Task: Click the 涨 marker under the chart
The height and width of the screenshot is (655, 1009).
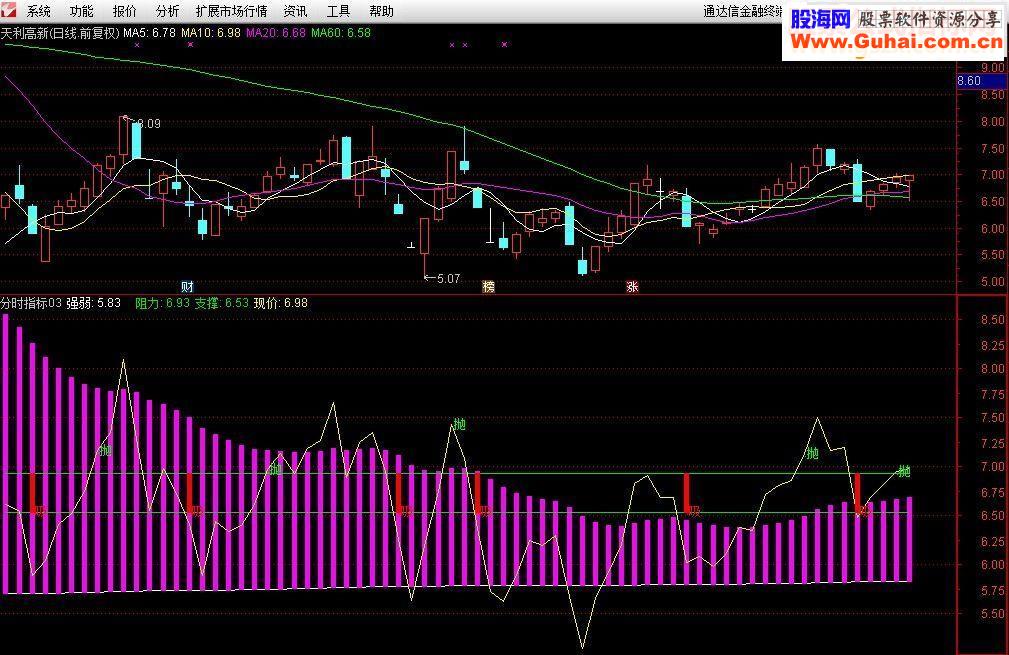Action: (632, 286)
